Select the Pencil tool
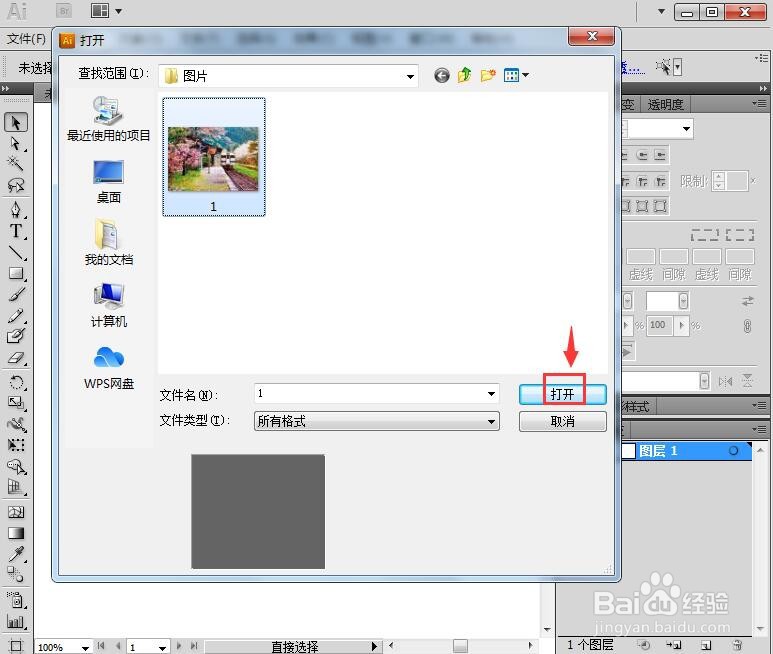The width and height of the screenshot is (773, 654). tap(16, 315)
